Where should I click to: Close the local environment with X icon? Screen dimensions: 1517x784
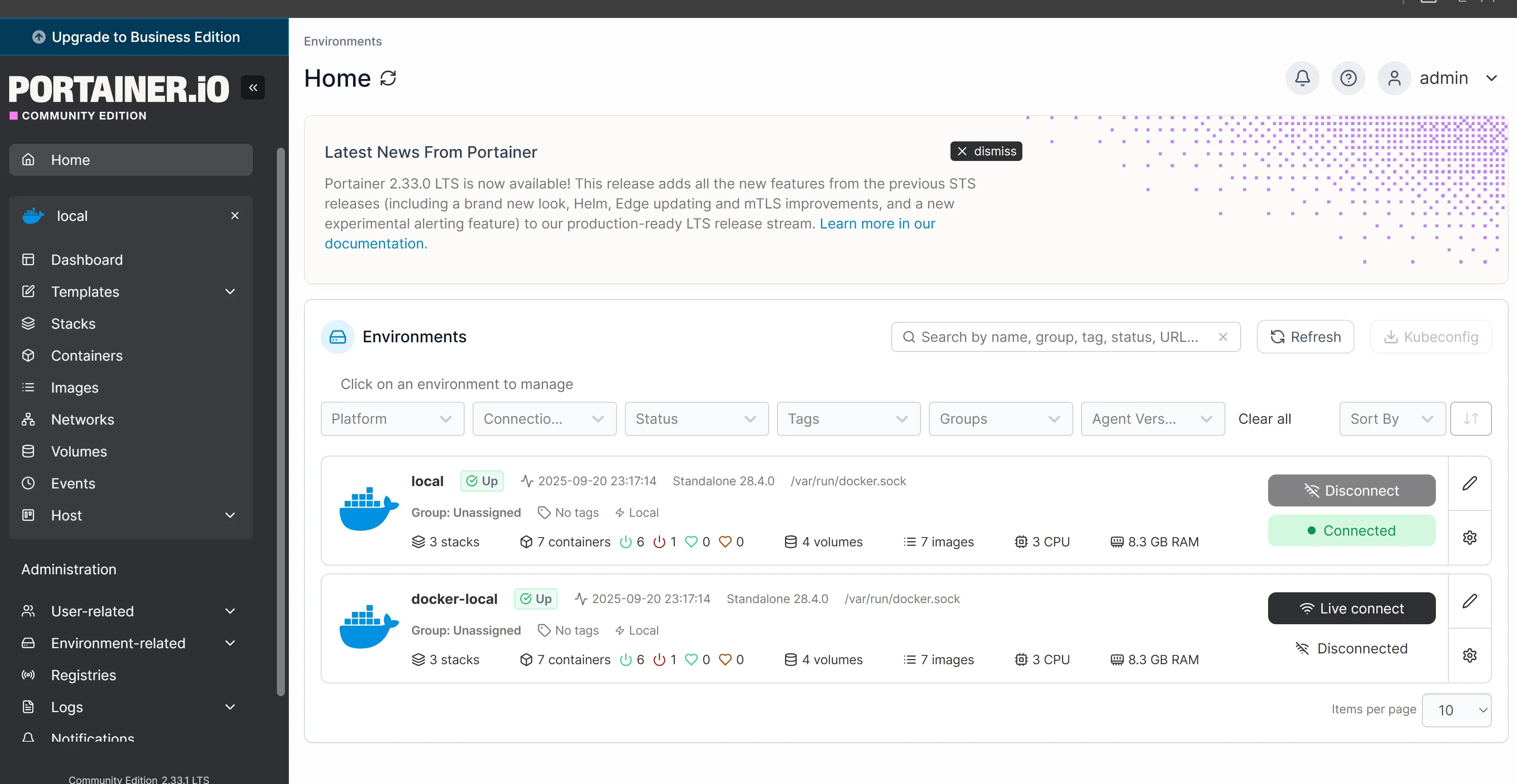235,215
